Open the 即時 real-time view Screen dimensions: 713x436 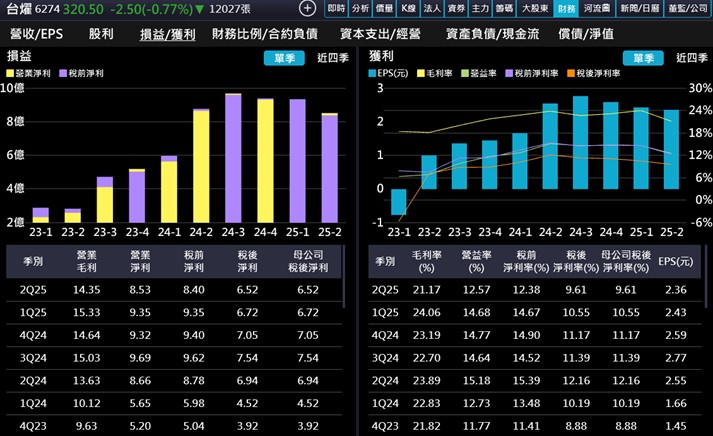pyautogui.click(x=337, y=8)
